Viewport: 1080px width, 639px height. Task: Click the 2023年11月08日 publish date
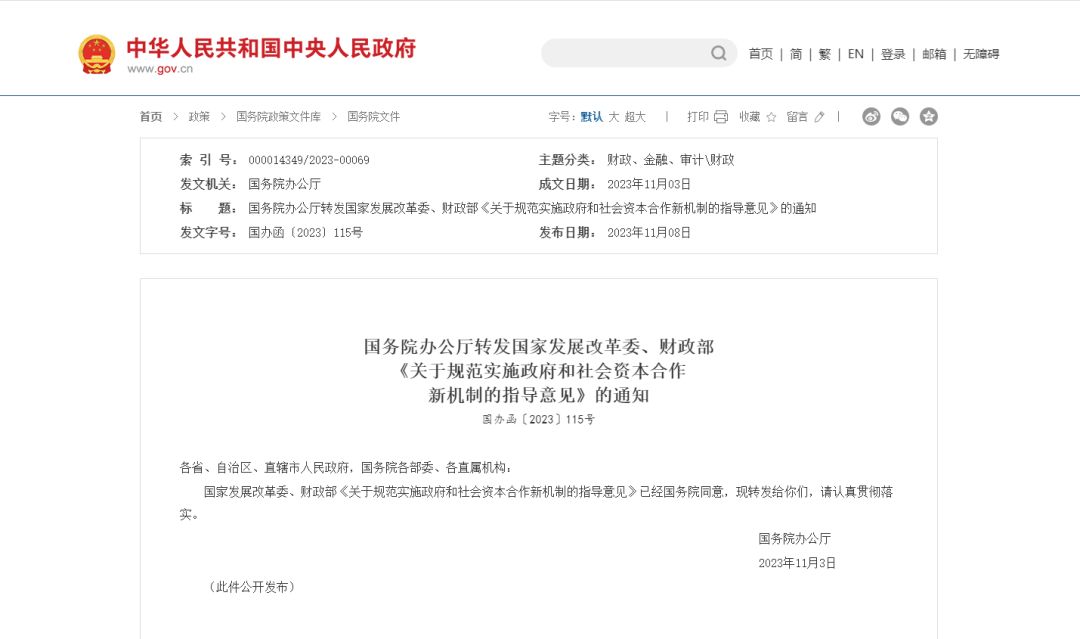click(x=649, y=233)
